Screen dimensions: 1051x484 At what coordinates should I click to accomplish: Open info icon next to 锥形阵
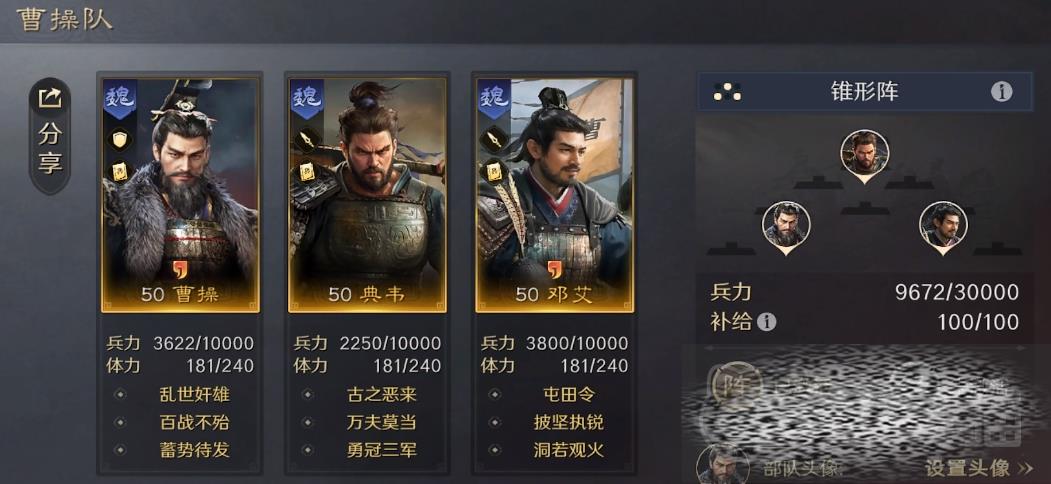(x=1001, y=91)
